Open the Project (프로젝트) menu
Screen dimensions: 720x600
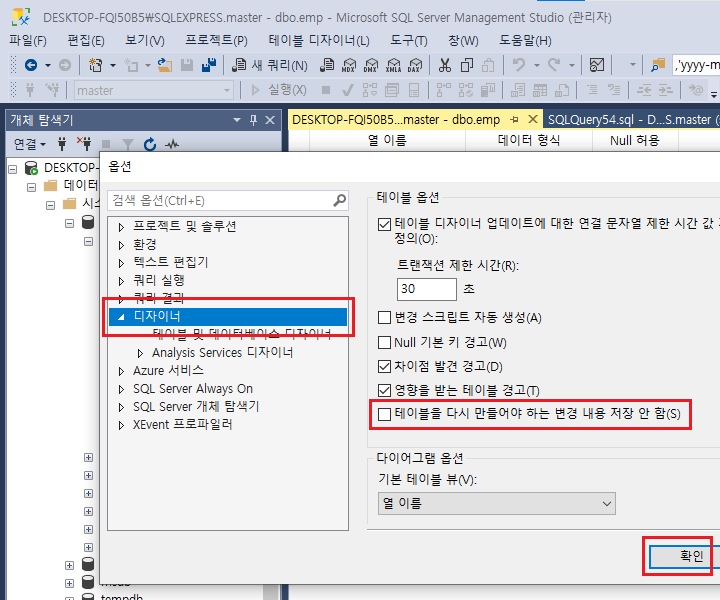[x=216, y=40]
